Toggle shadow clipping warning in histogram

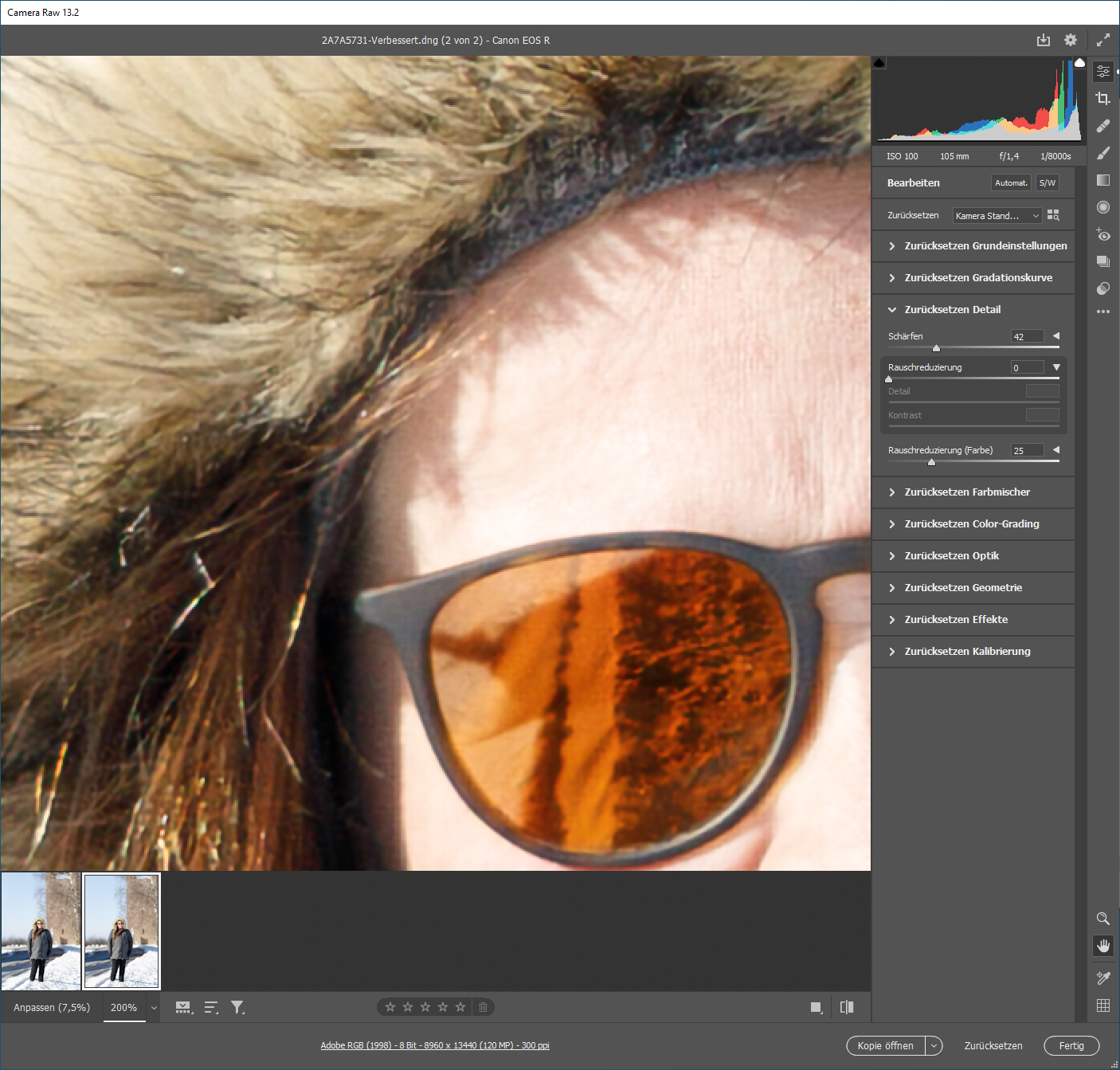click(879, 63)
